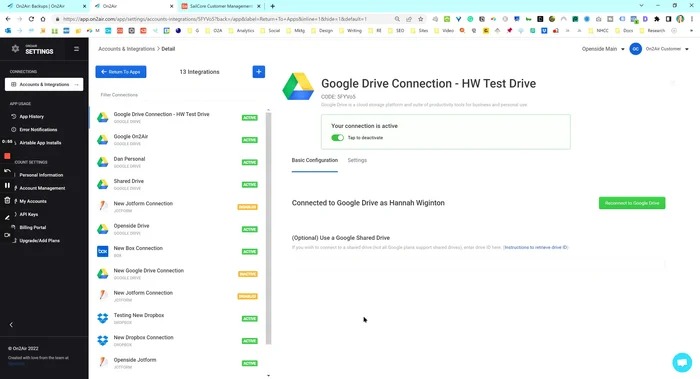The width and height of the screenshot is (700, 379).
Task: Select New Dropbox Connection row
Action: pyautogui.click(x=178, y=341)
